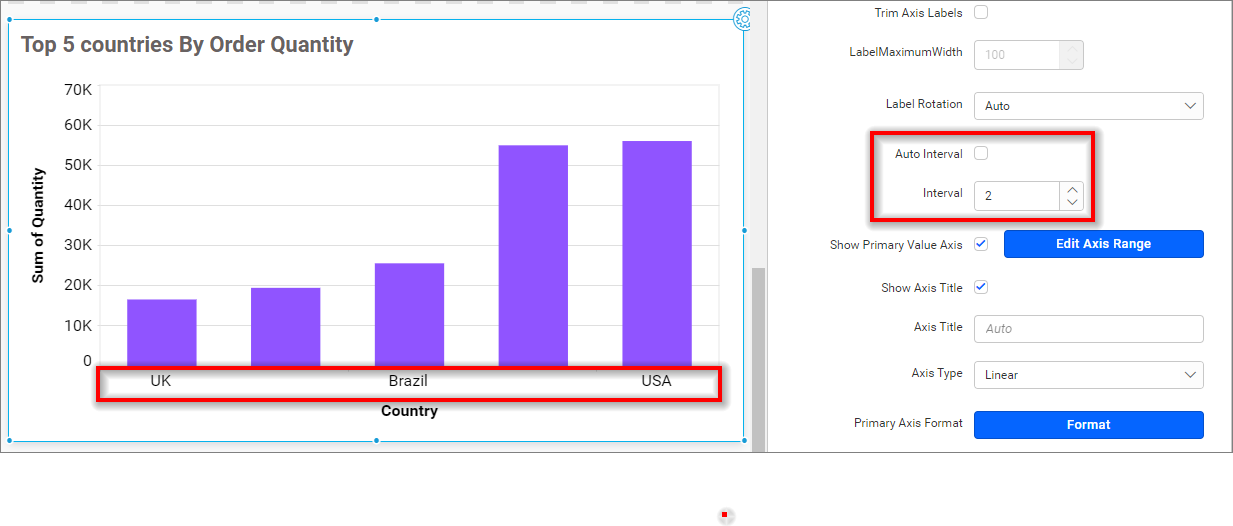
Task: Open the Label Rotation dropdown
Action: click(1088, 106)
